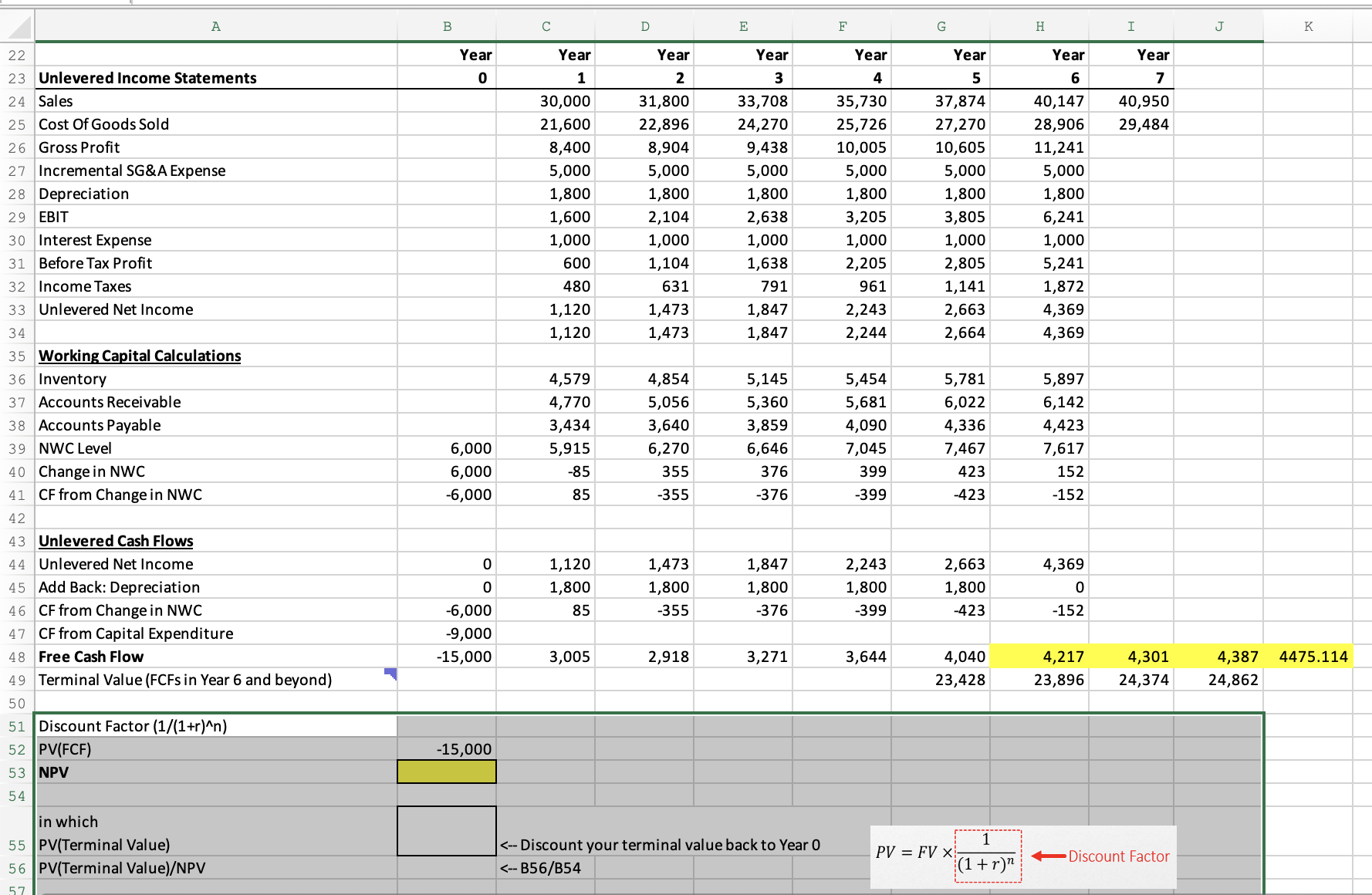This screenshot has width=1372, height=895.
Task: Click the empty PV(Terminal Value) box
Action: [x=446, y=831]
